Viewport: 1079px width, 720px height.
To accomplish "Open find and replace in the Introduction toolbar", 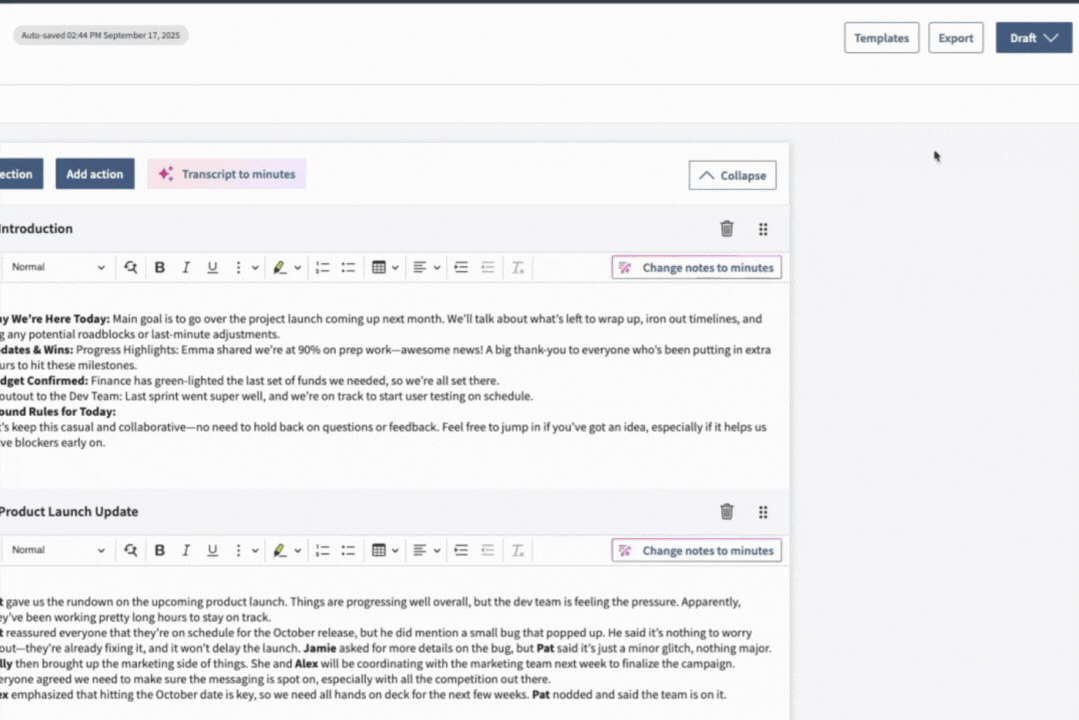I will coord(130,267).
